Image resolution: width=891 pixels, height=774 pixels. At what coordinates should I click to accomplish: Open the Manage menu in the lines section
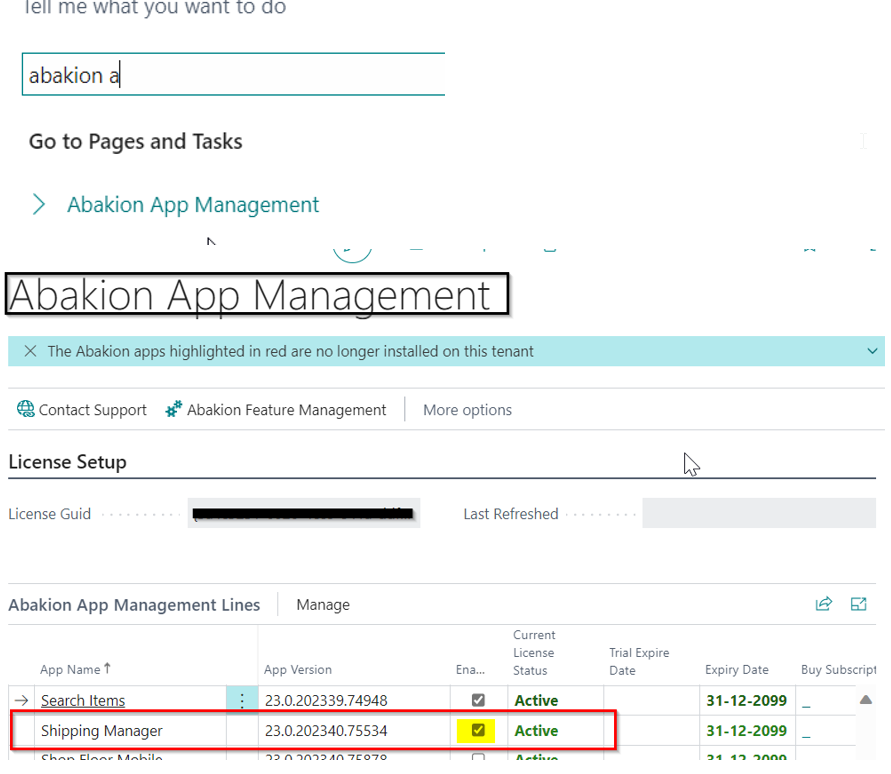(x=323, y=604)
